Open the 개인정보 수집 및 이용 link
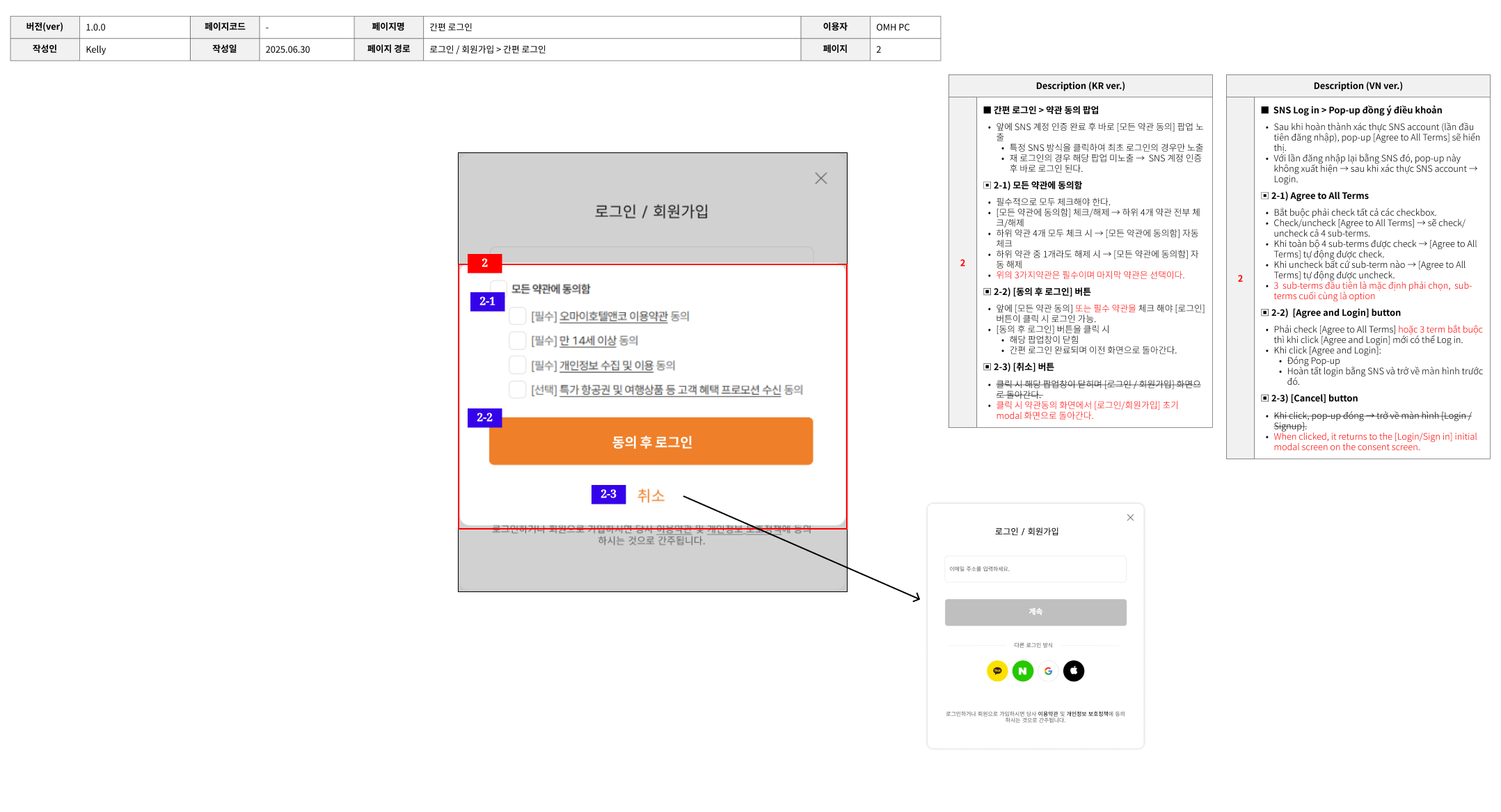This screenshot has width=1501, height=812. click(606, 365)
